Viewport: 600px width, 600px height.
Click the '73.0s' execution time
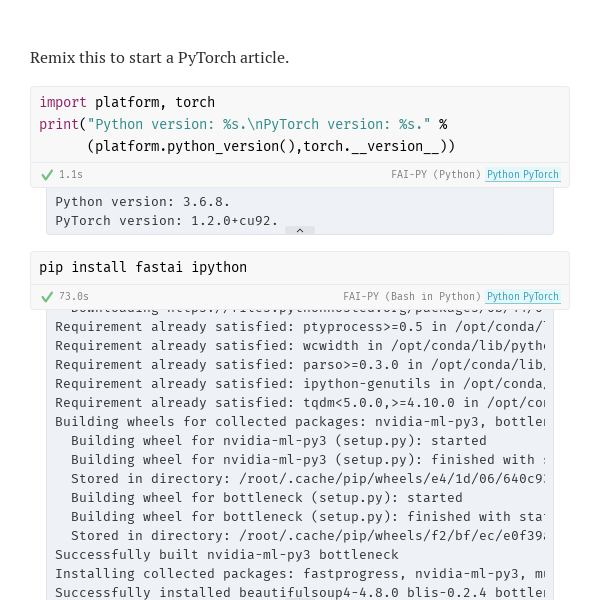click(74, 297)
